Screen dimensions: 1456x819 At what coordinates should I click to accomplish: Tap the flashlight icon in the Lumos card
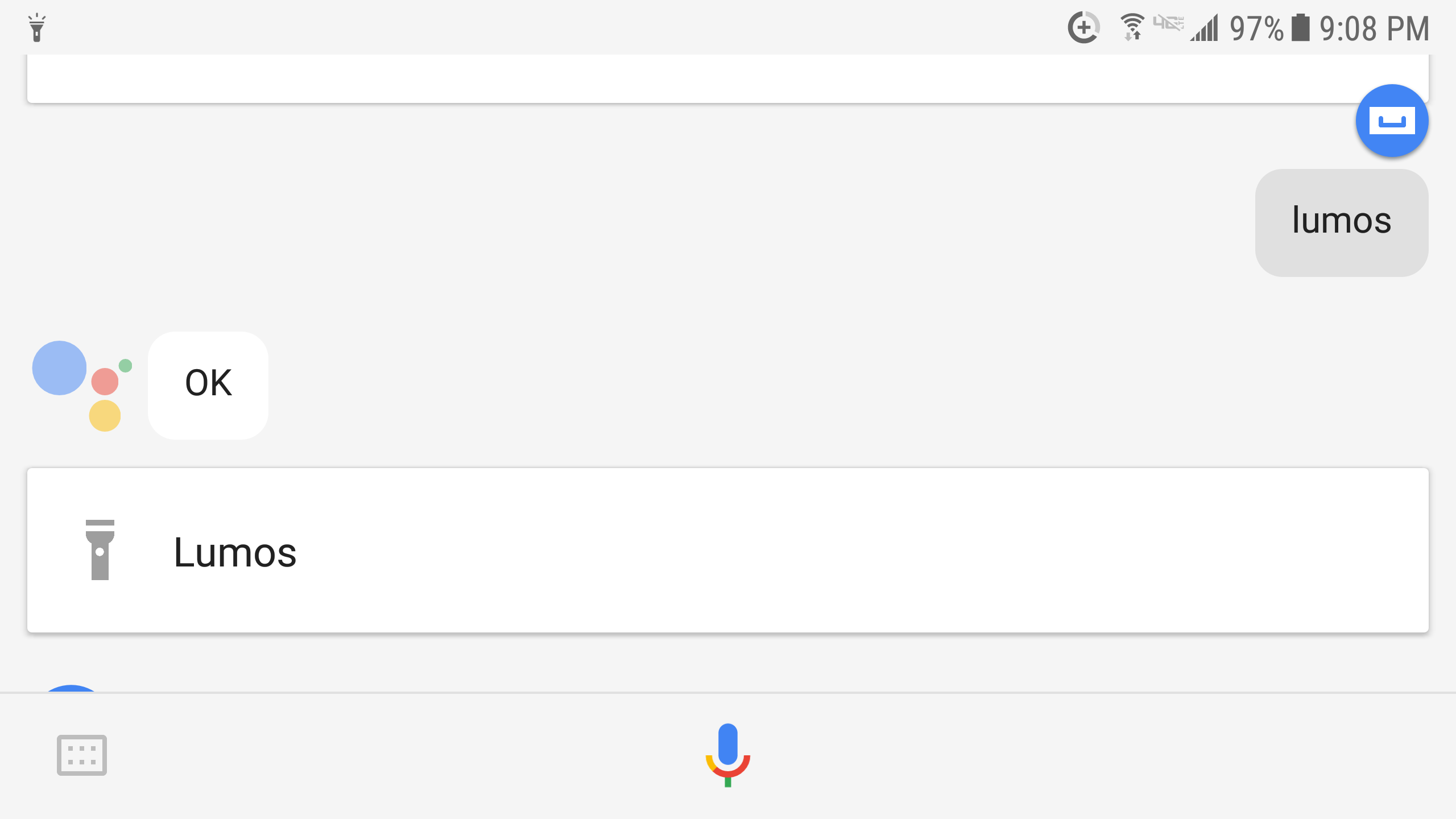point(100,549)
